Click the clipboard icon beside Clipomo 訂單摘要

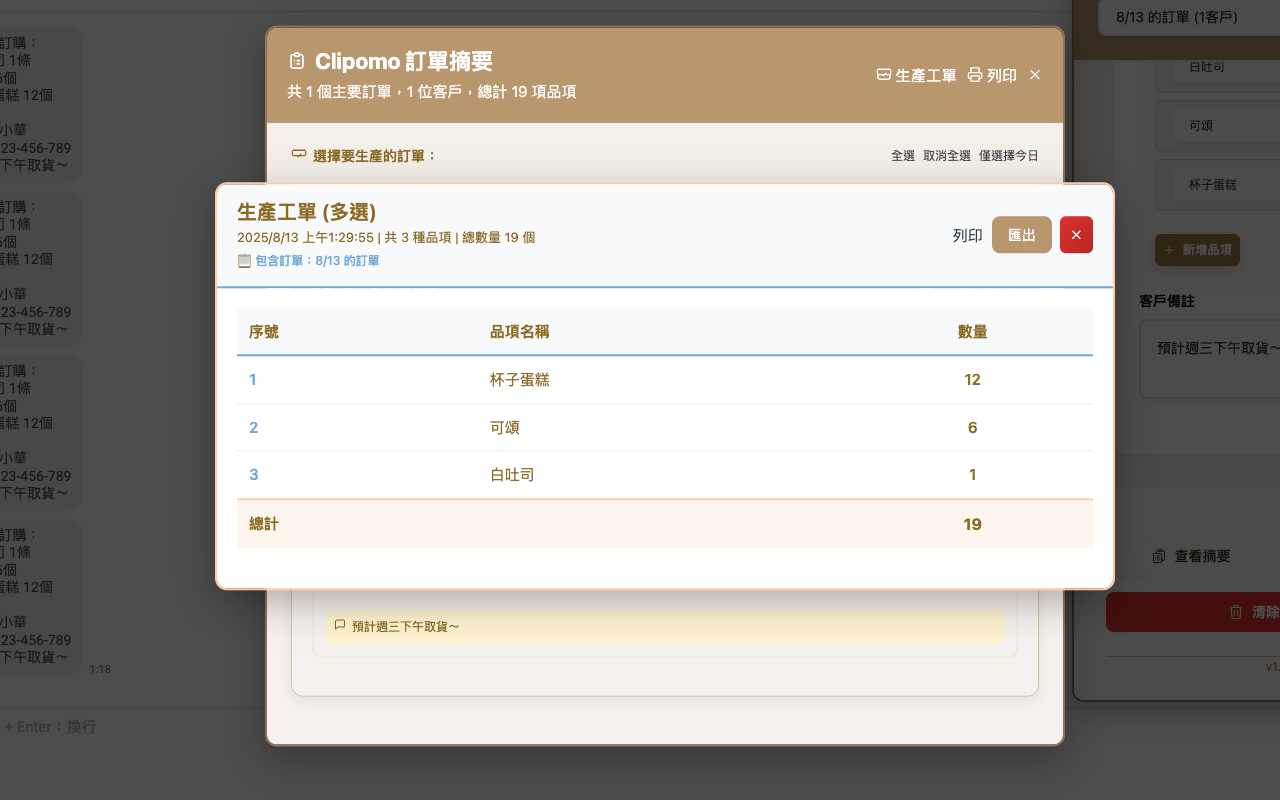point(296,62)
